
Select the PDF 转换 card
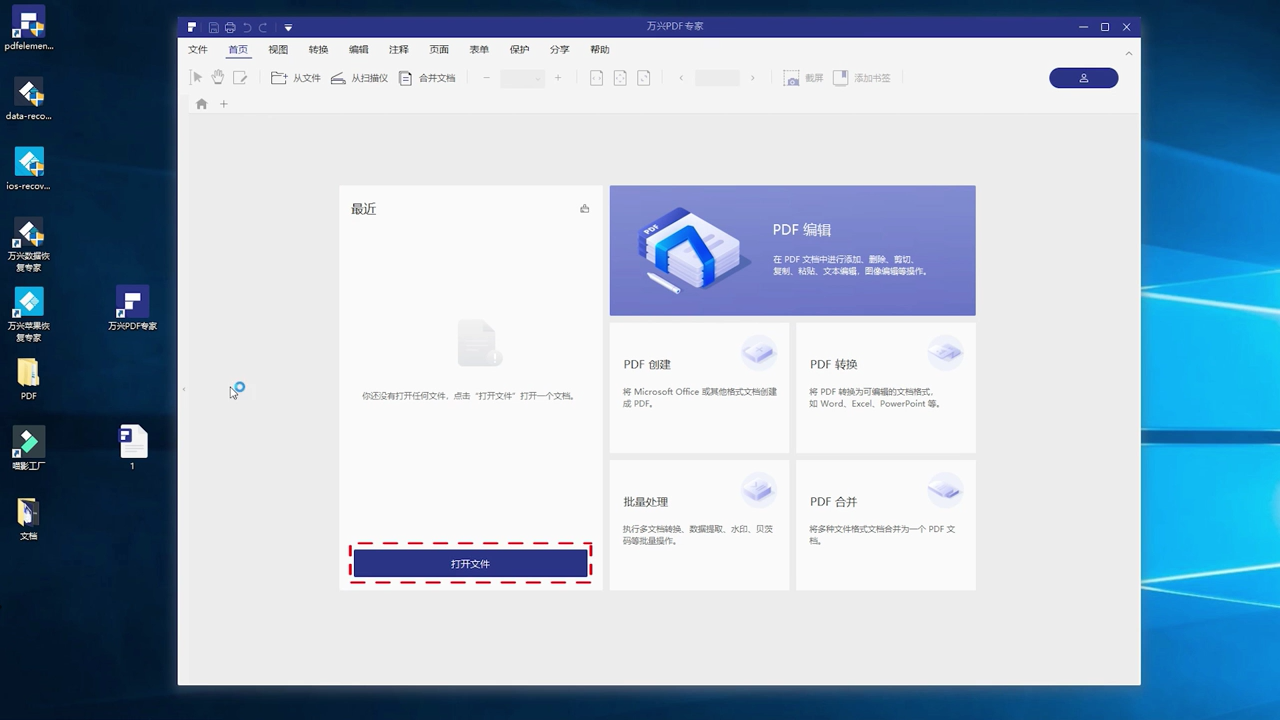click(886, 388)
